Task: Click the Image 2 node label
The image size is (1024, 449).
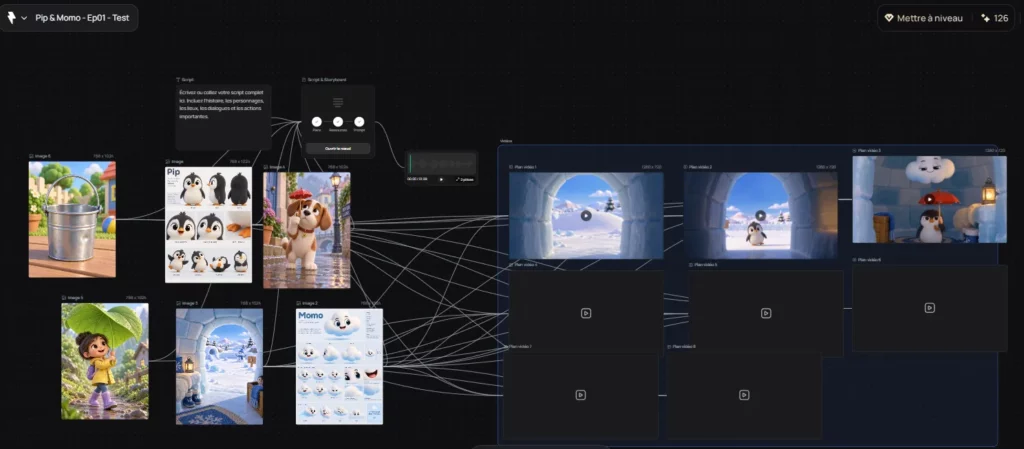Action: point(310,303)
